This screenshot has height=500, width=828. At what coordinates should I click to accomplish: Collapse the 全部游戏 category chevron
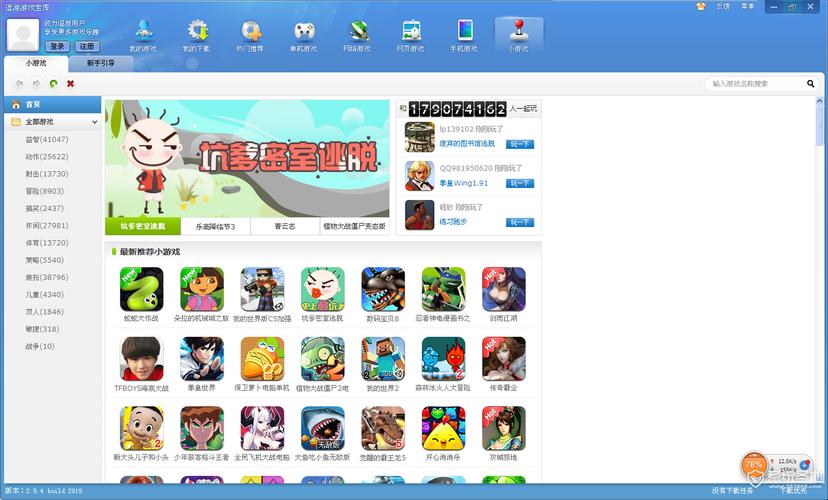95,122
